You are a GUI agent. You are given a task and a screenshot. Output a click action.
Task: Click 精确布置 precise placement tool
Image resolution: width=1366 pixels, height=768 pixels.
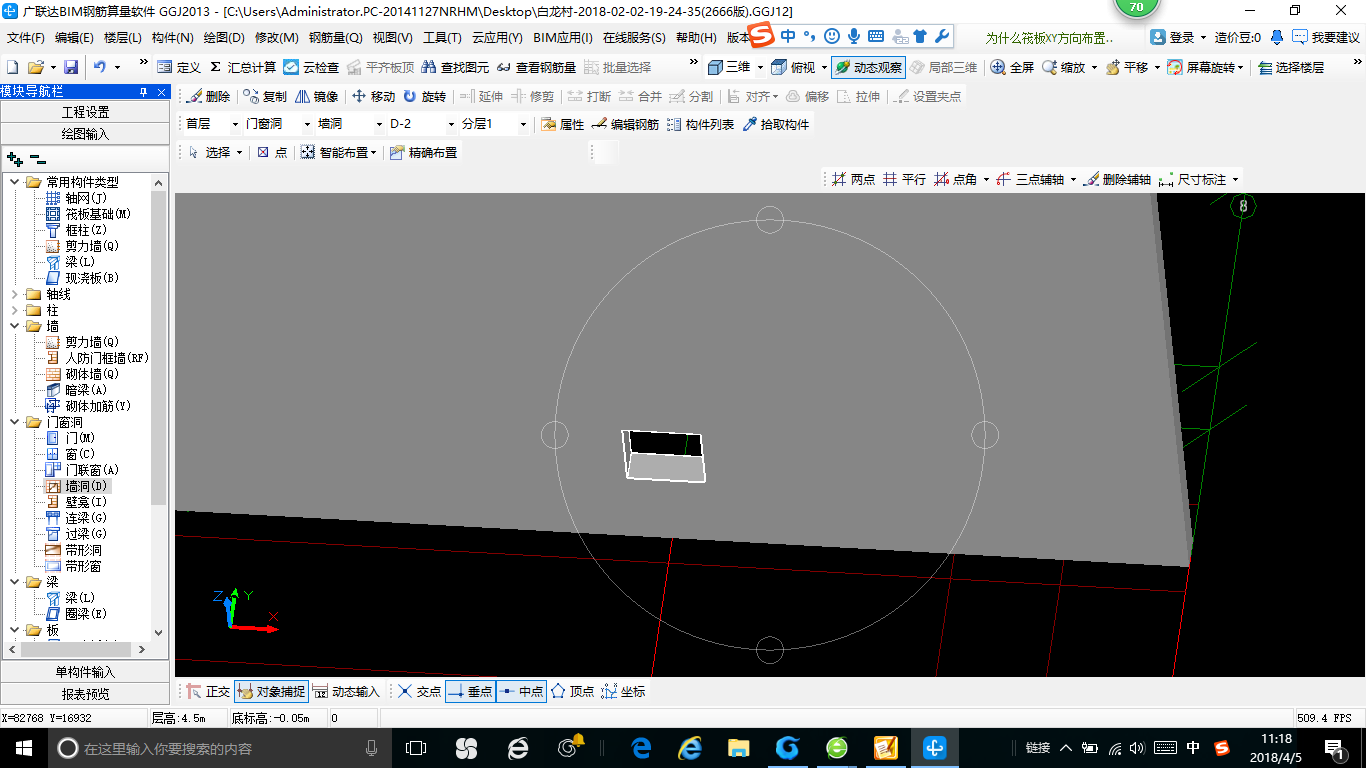[x=423, y=153]
